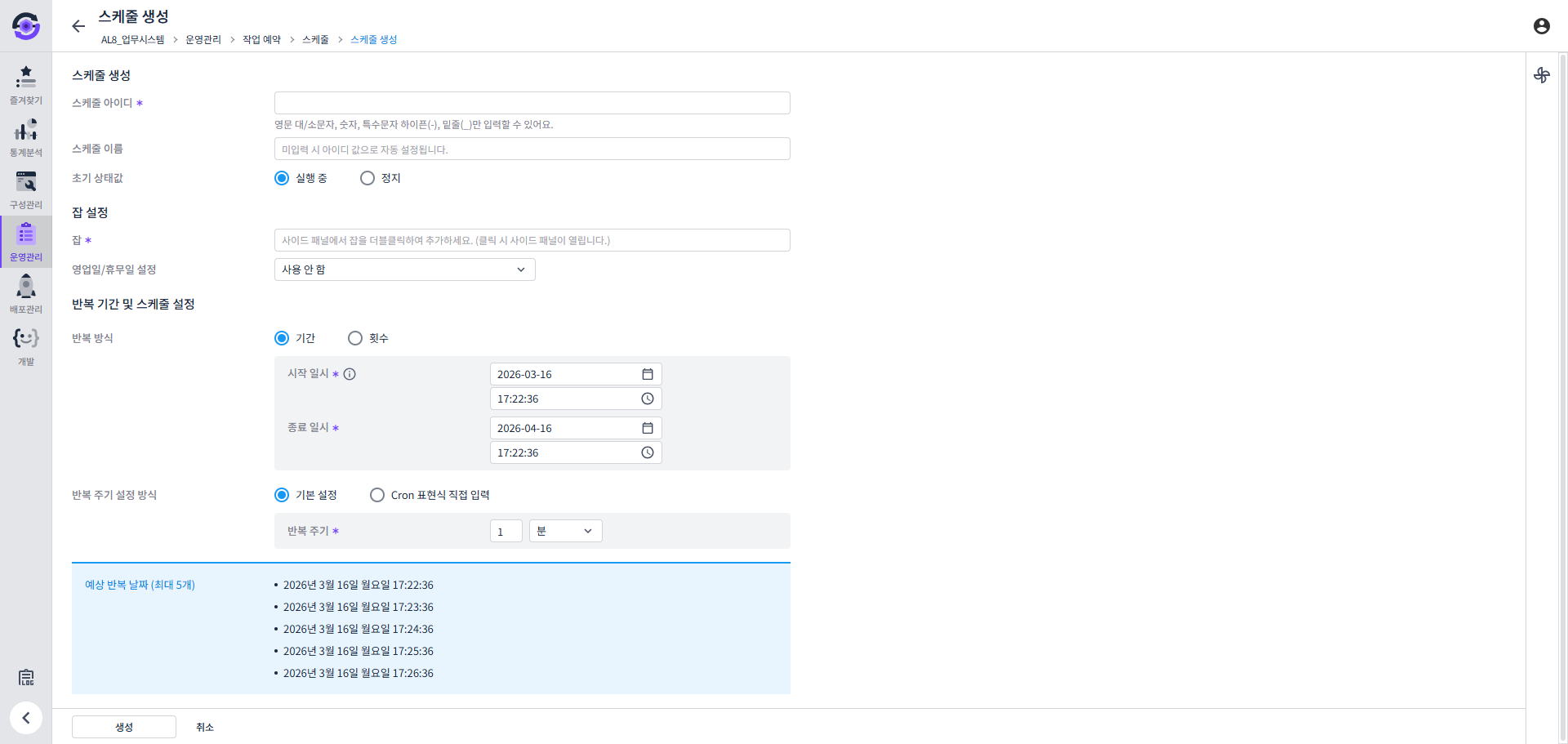
Task: Click the predicted date entry ending 17:22:36
Action: click(359, 585)
